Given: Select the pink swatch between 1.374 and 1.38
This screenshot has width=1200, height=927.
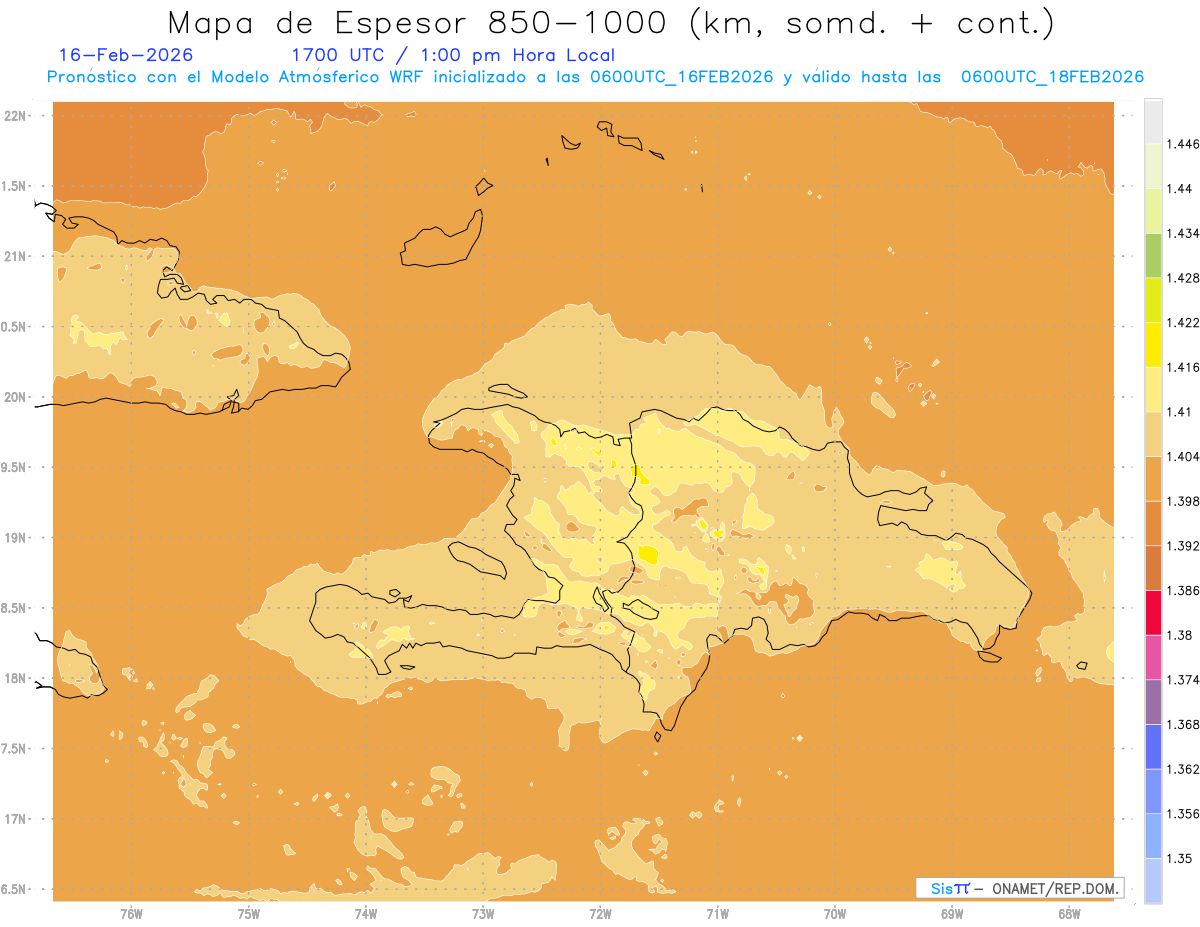Looking at the screenshot, I should pyautogui.click(x=1153, y=657).
